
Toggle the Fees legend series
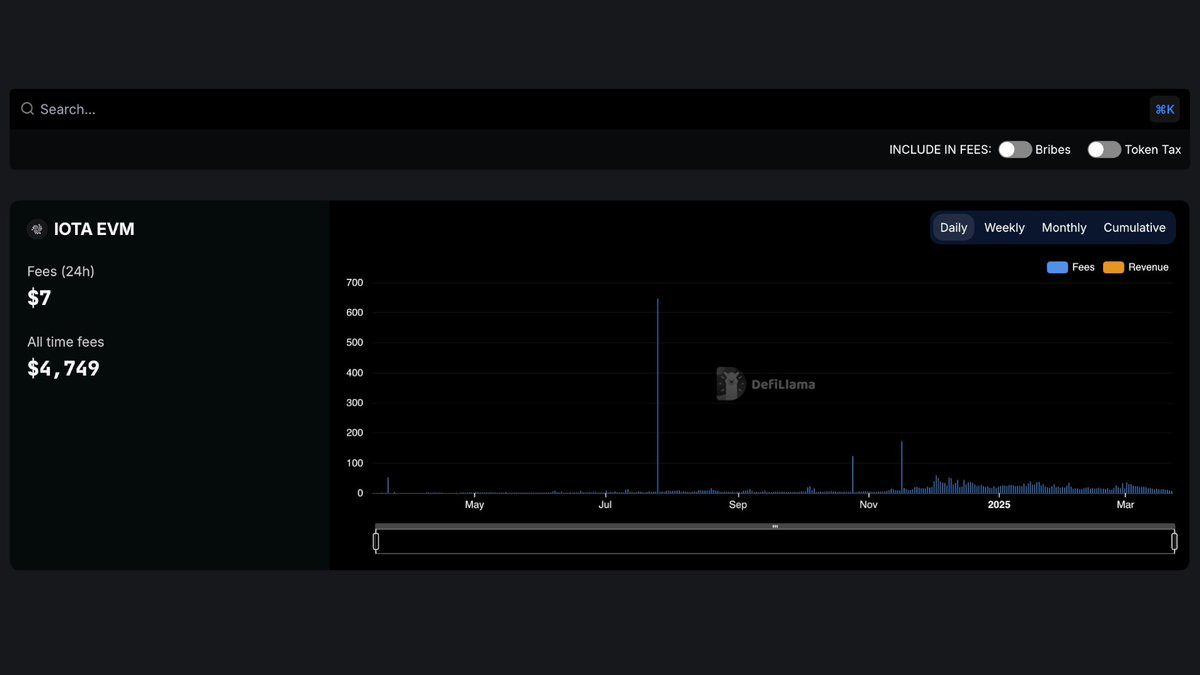tap(1070, 267)
